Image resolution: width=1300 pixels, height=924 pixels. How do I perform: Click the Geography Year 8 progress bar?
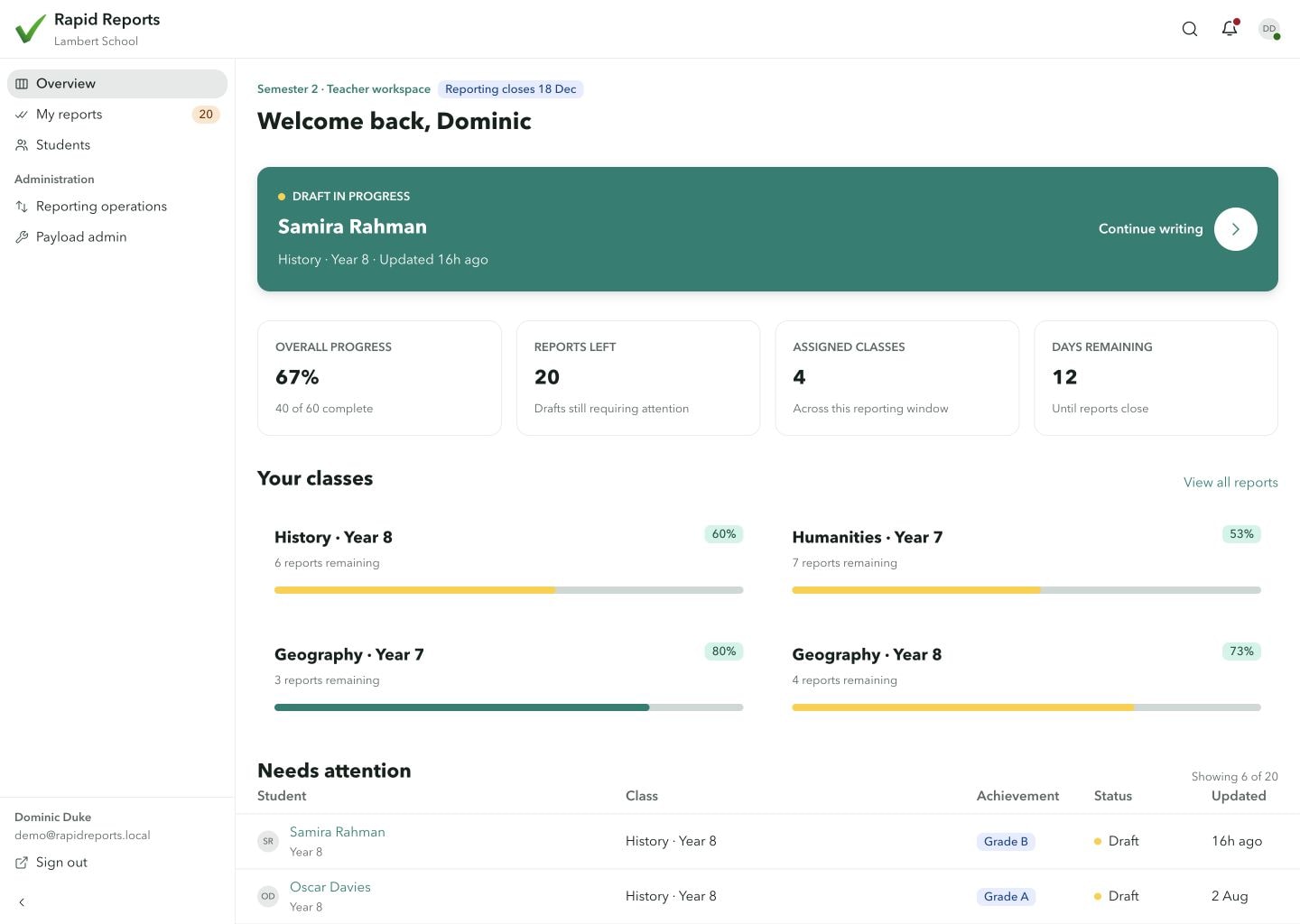(x=1026, y=707)
